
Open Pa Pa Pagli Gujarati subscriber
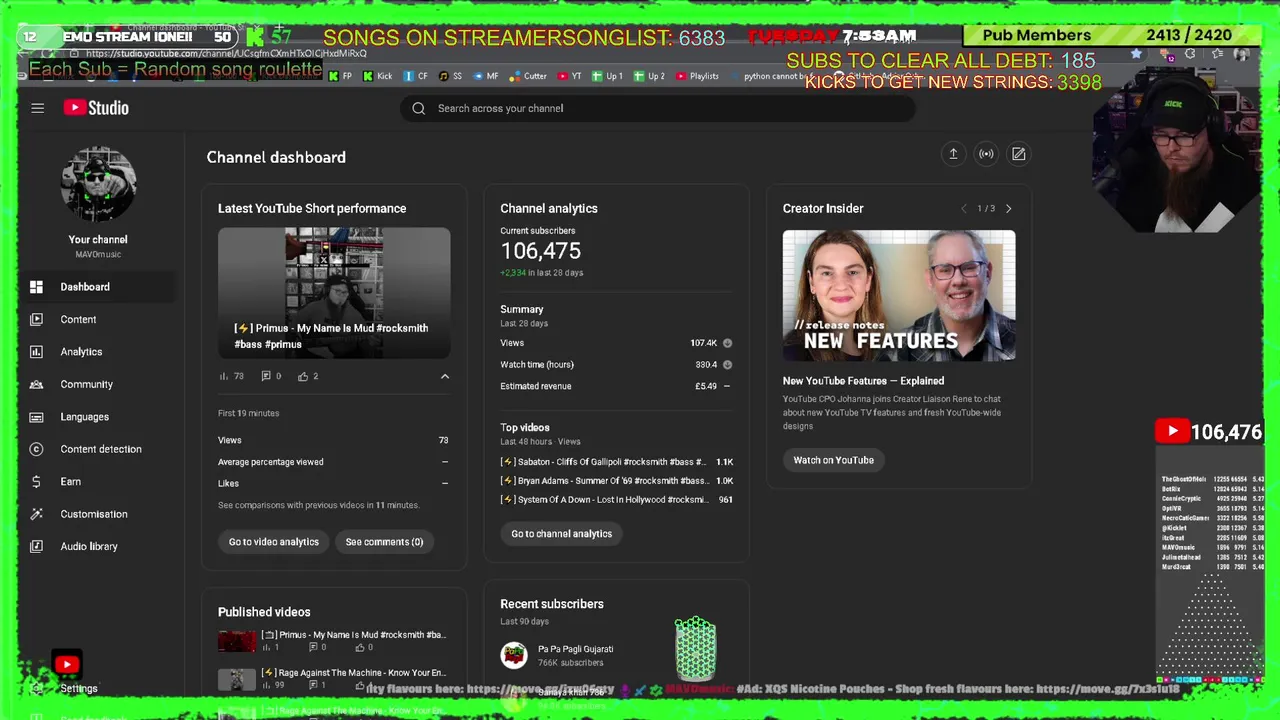click(x=575, y=649)
